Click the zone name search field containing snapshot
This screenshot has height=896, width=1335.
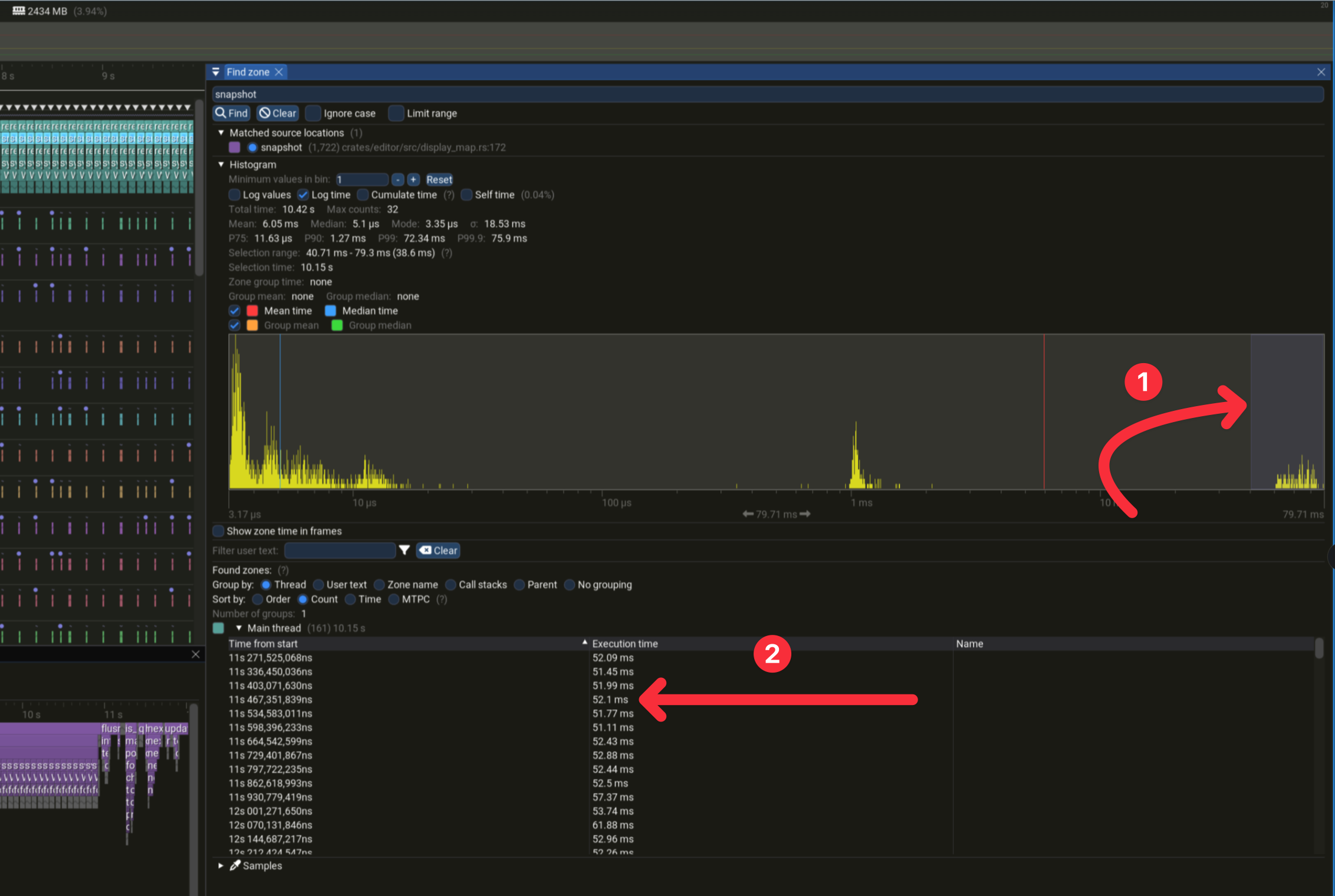coord(768,94)
